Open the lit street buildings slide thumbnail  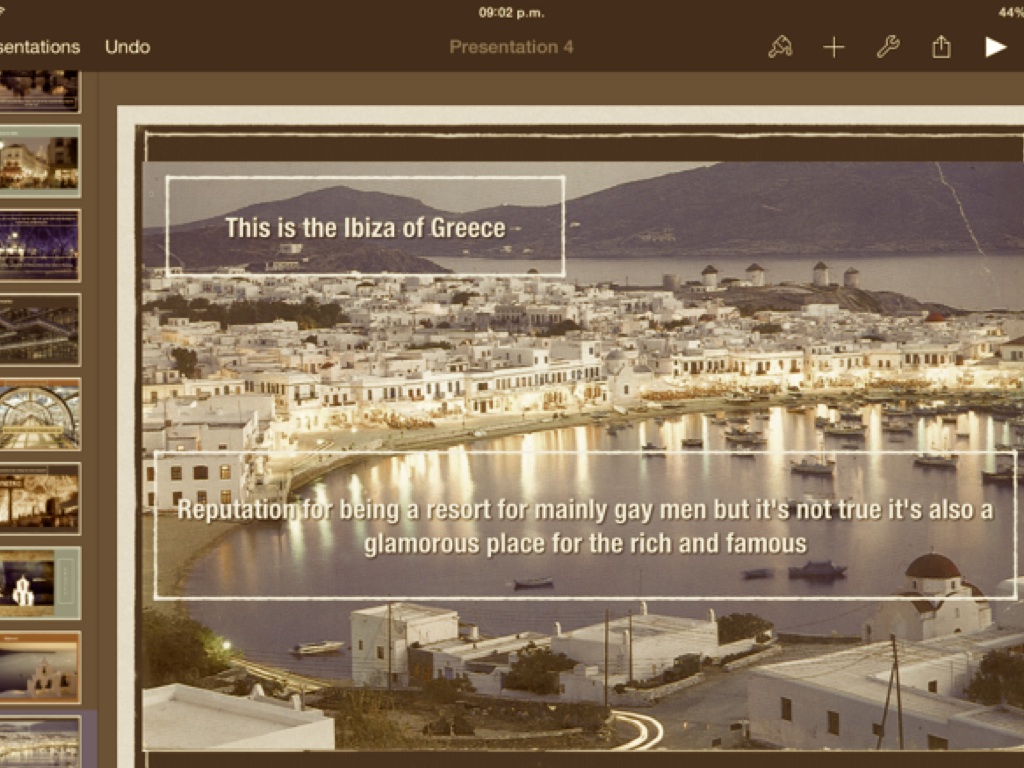coord(39,161)
